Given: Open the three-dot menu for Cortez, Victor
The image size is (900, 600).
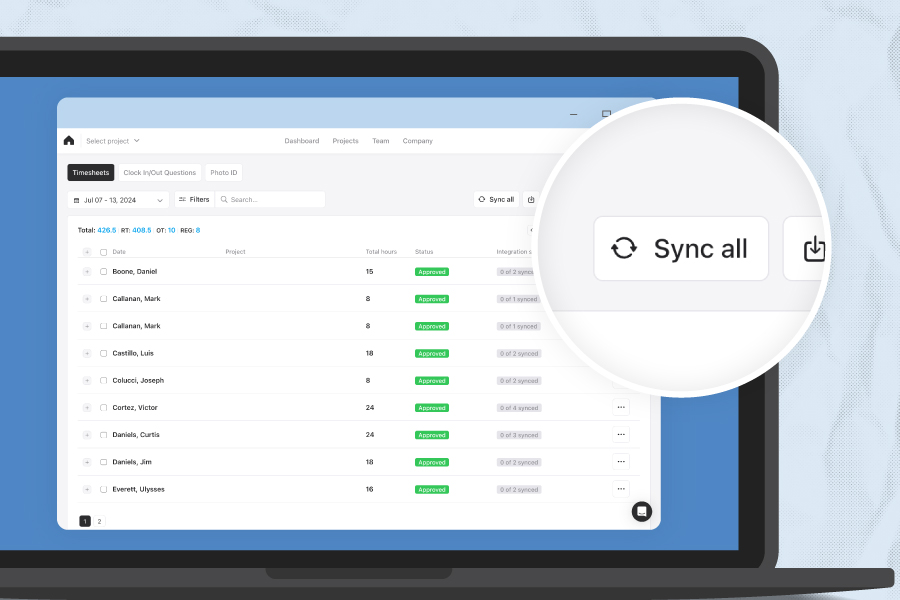Looking at the screenshot, I should 621,407.
